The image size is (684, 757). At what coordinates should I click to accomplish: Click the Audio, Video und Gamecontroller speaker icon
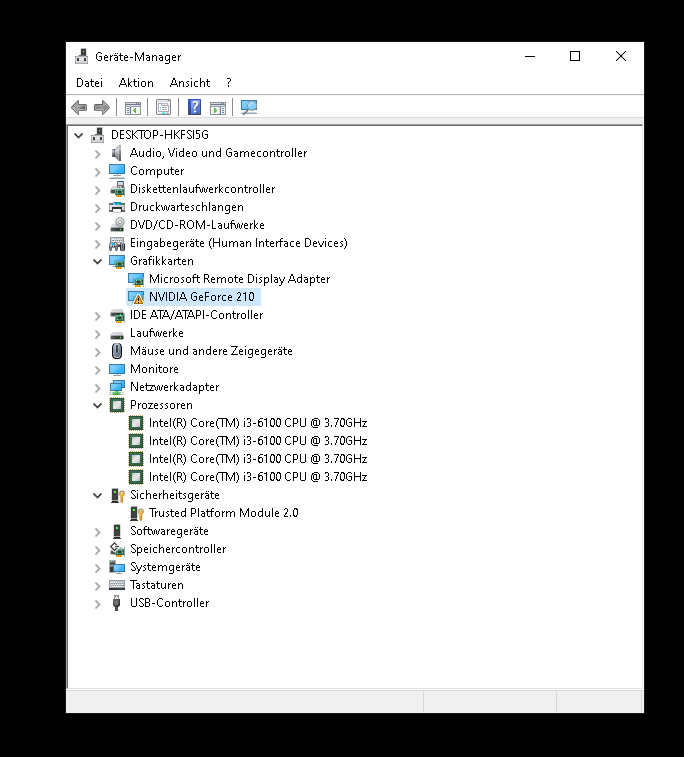coord(117,153)
